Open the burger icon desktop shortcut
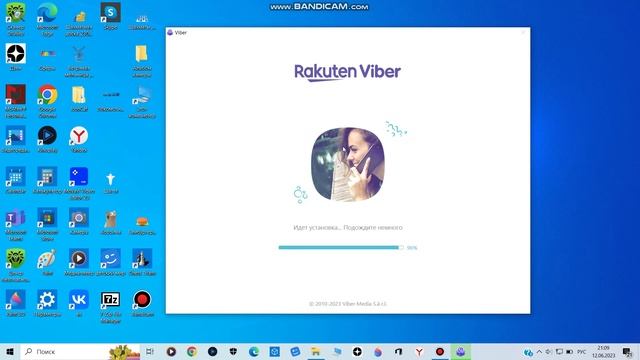The width and height of the screenshot is (640, 360). (x=142, y=221)
